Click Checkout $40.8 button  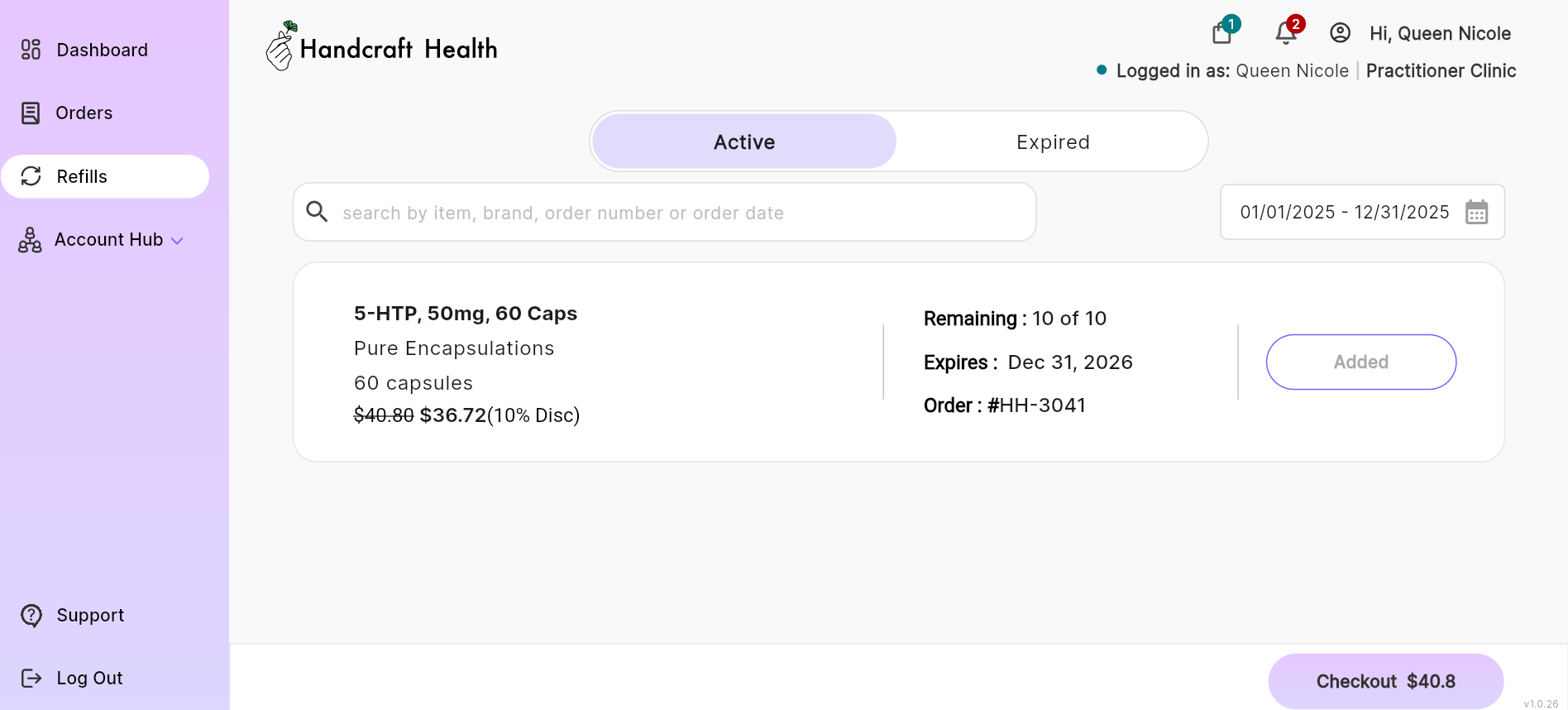tap(1385, 681)
